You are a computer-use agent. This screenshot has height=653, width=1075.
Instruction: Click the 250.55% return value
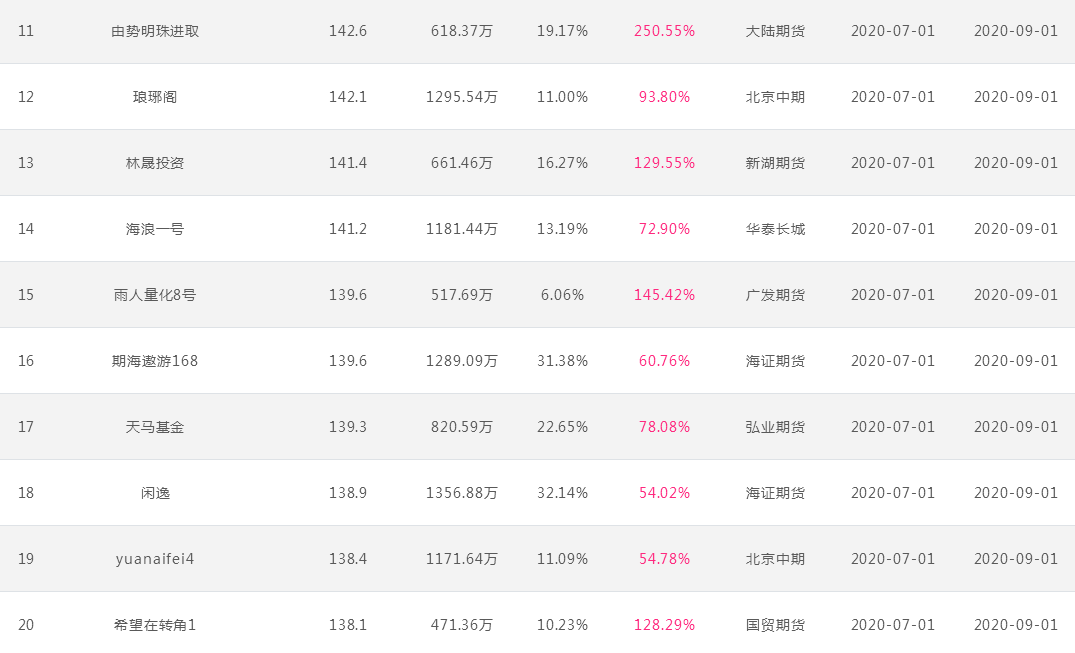(664, 31)
